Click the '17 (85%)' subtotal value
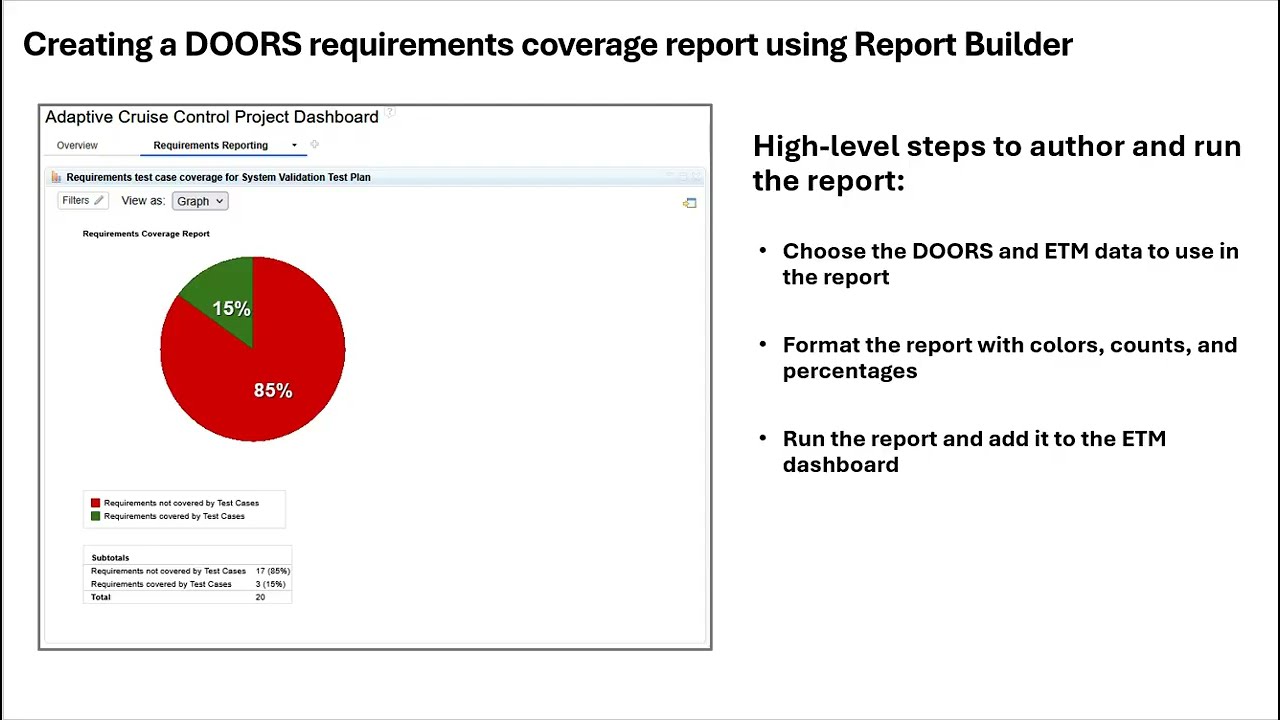The image size is (1280, 720). [x=272, y=571]
